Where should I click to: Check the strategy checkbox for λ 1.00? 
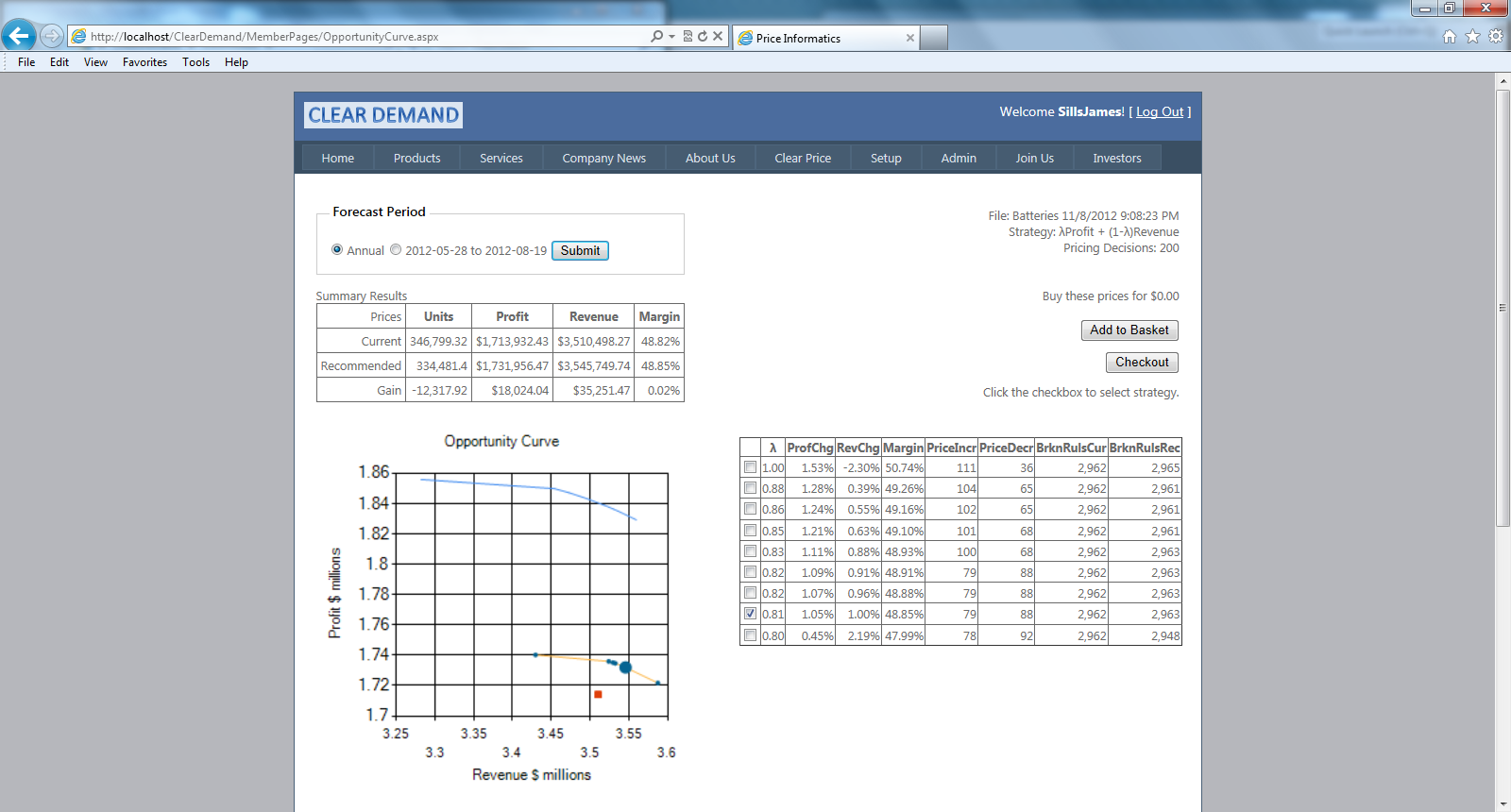tap(750, 467)
